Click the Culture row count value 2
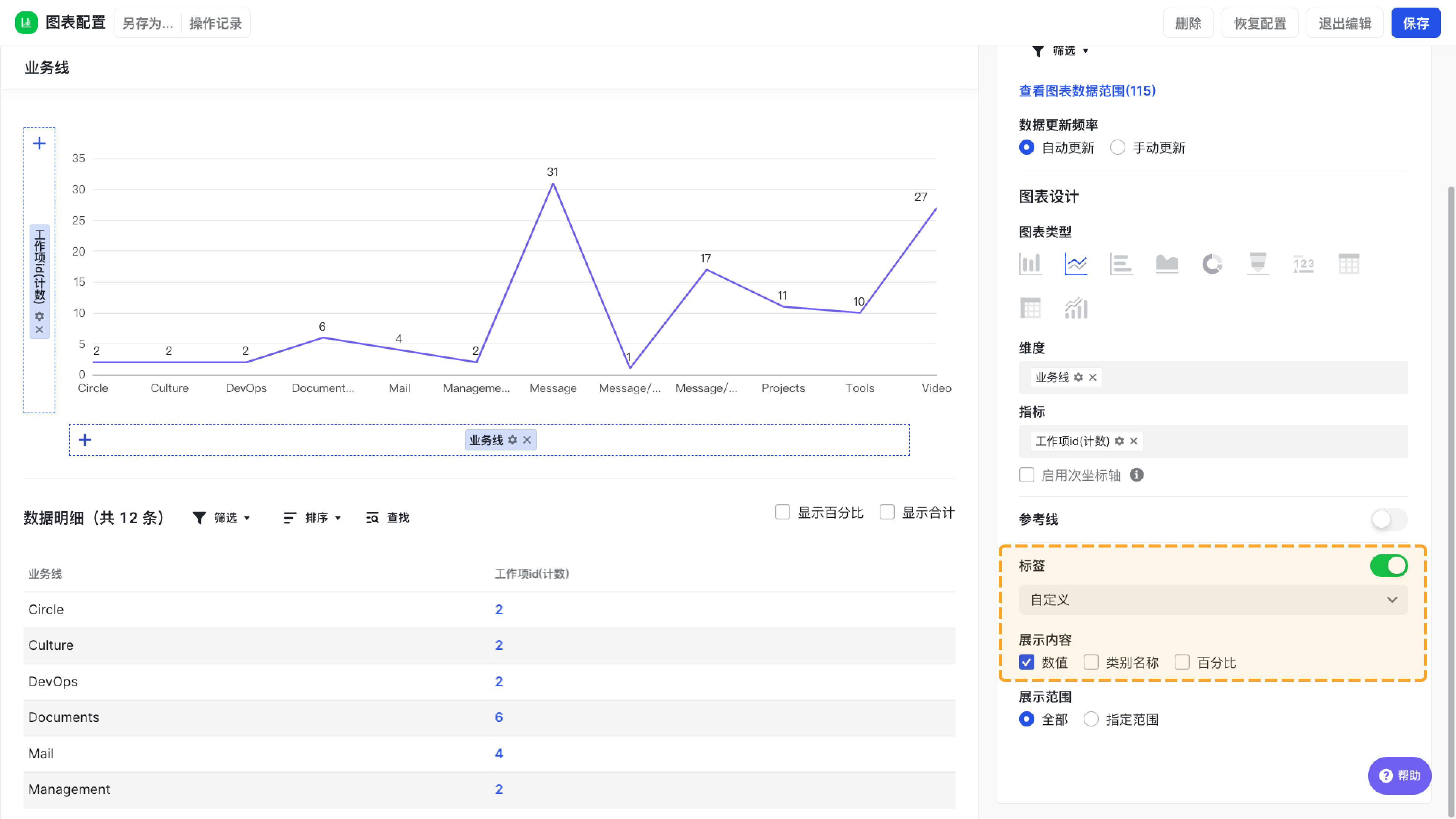The height and width of the screenshot is (819, 1456). 499,645
